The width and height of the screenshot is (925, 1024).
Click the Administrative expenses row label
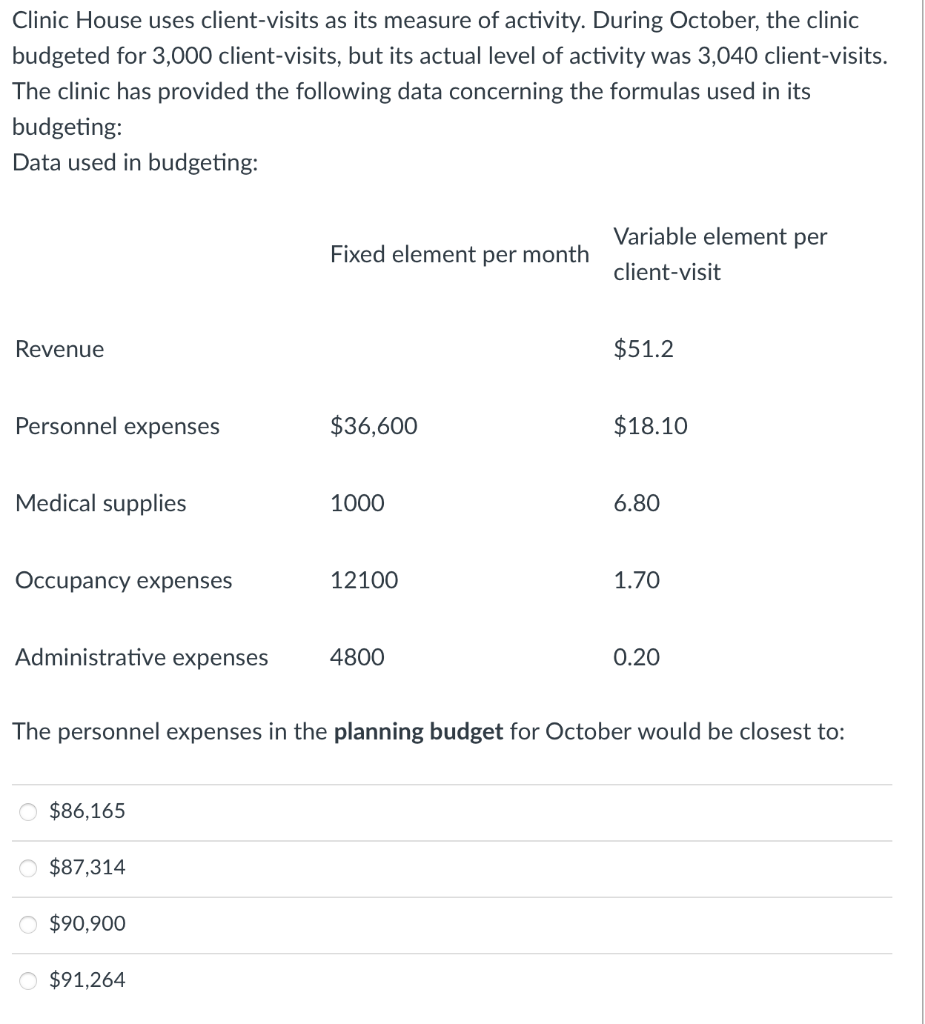(x=141, y=657)
